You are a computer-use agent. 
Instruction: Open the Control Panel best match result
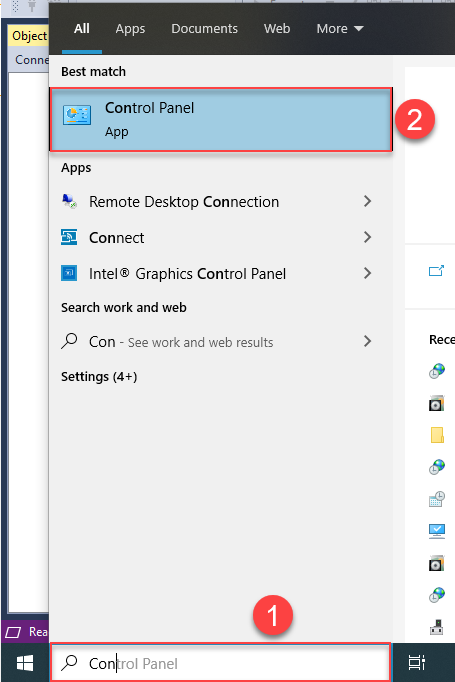(221, 120)
